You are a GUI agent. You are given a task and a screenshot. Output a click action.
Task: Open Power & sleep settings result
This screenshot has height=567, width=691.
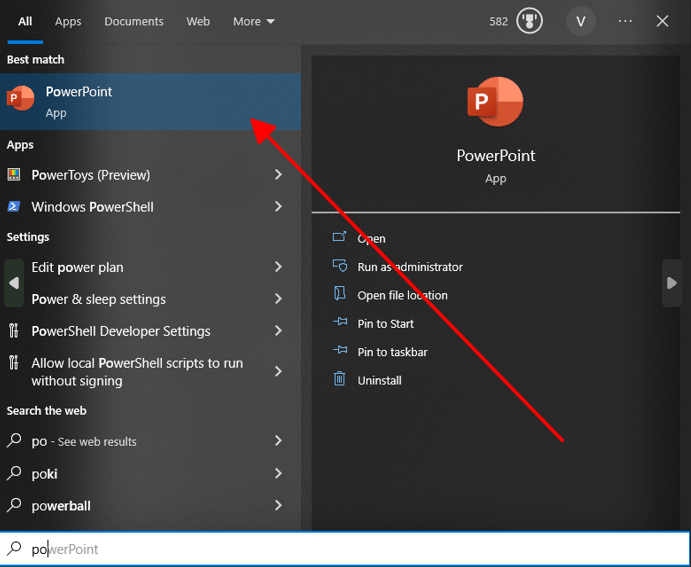click(98, 299)
